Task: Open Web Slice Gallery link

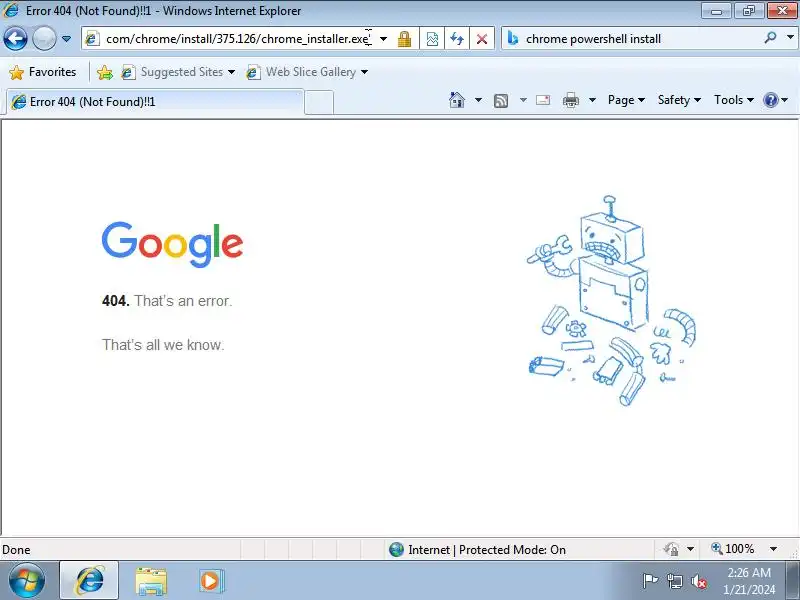Action: pos(302,72)
